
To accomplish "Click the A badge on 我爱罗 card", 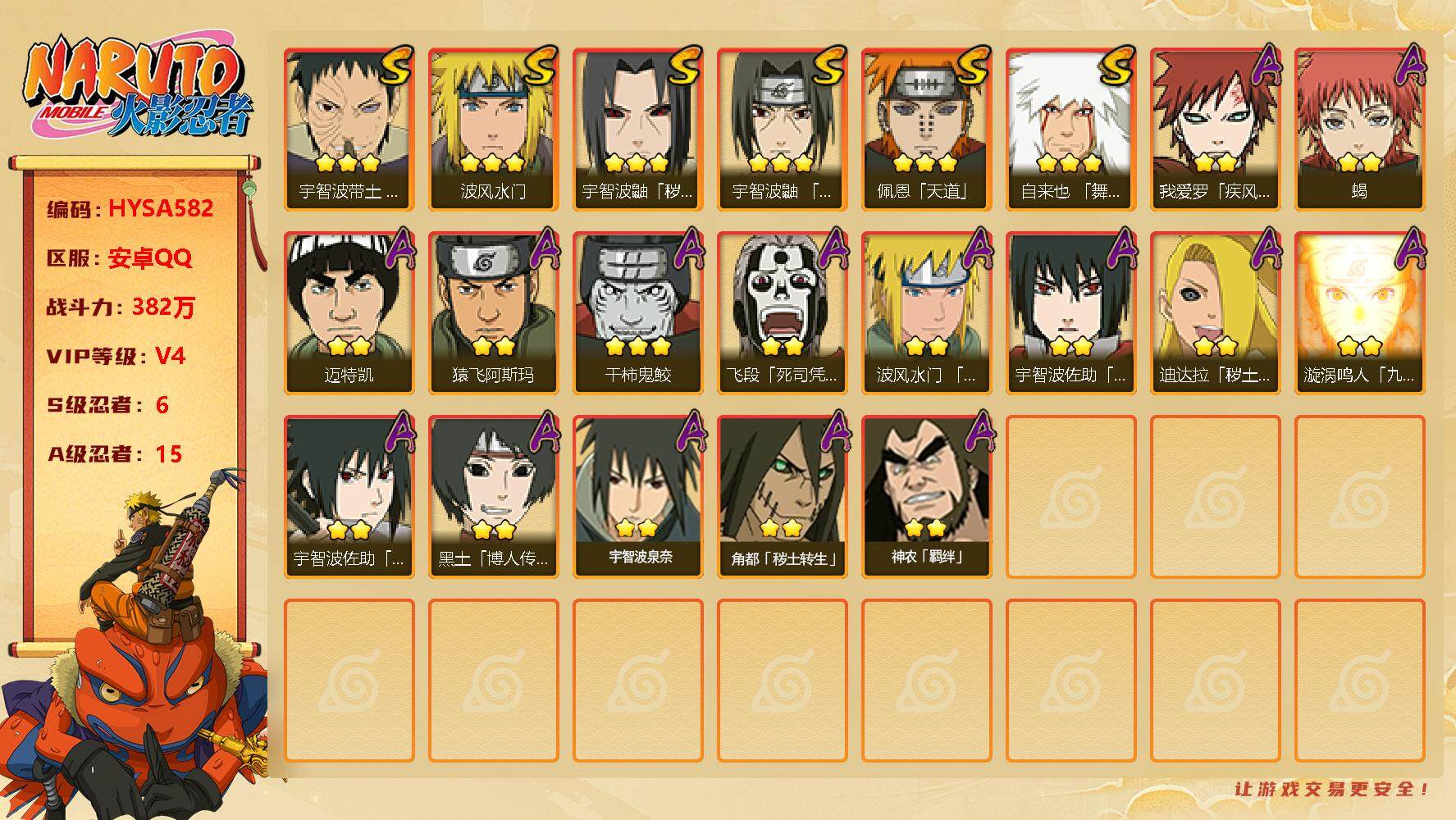I will (x=1264, y=66).
